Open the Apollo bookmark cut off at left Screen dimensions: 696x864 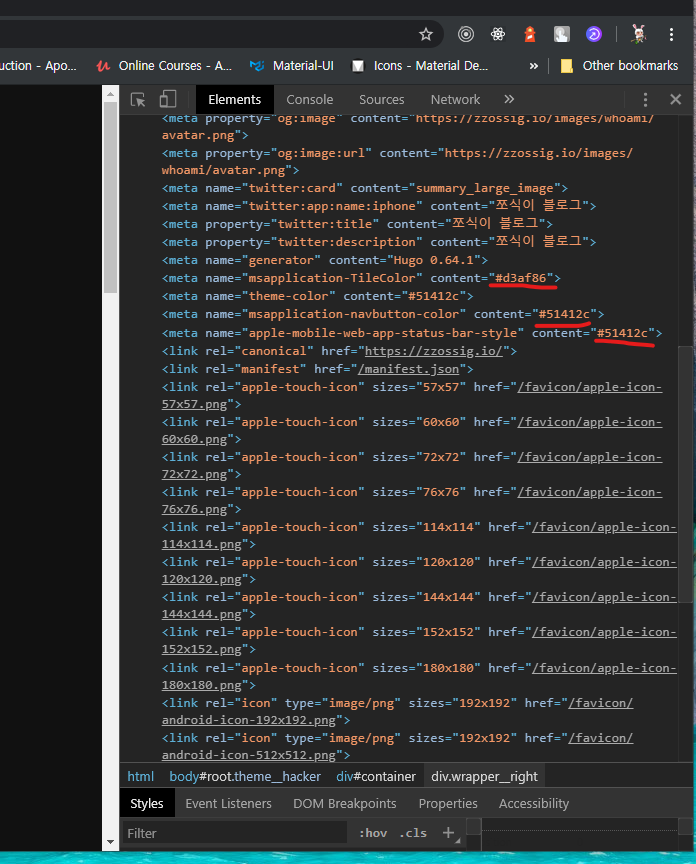[x=38, y=66]
